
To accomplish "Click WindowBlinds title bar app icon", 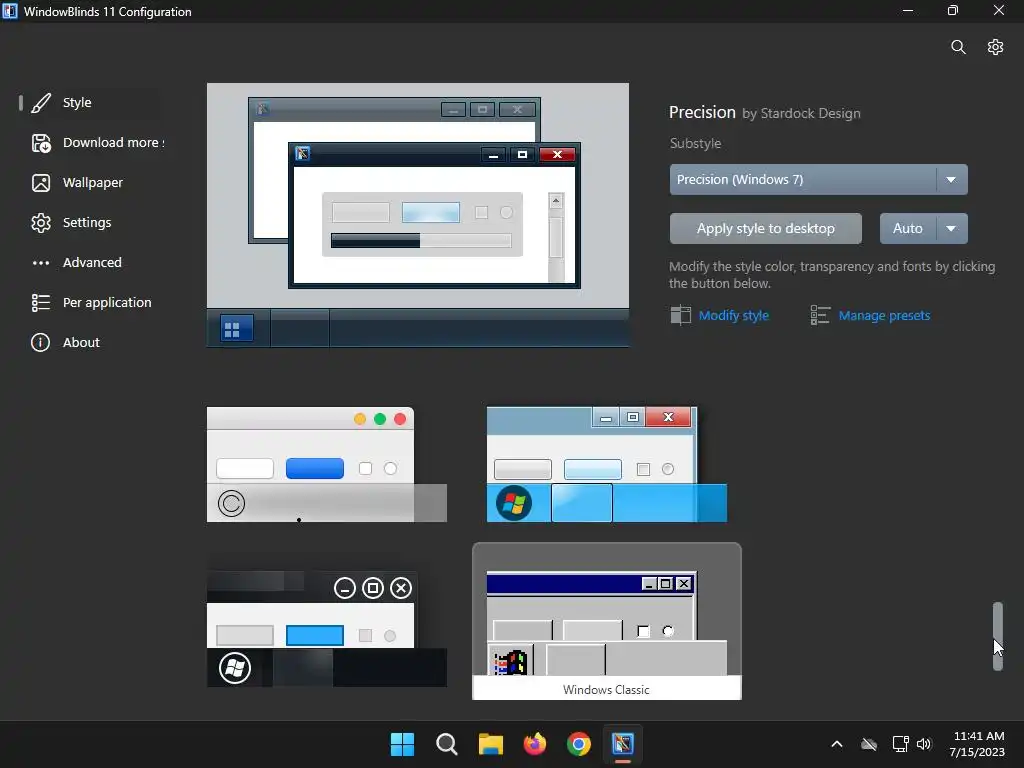I will click(x=10, y=11).
